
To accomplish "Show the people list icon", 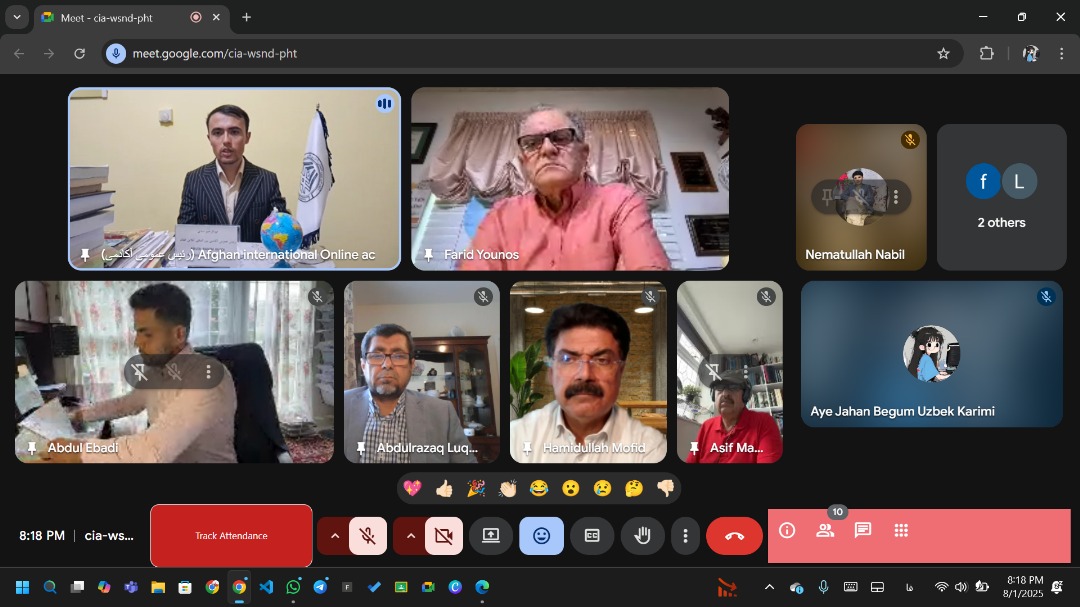I will point(825,531).
